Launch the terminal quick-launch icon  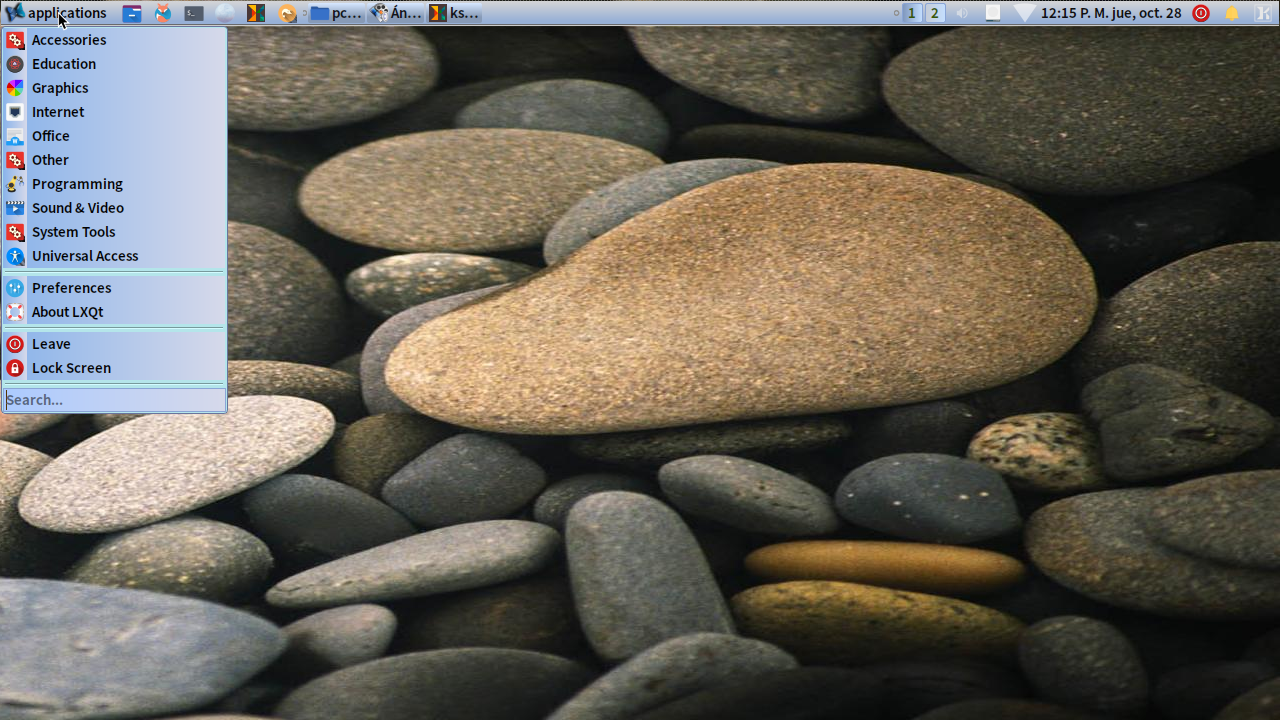pyautogui.click(x=194, y=13)
